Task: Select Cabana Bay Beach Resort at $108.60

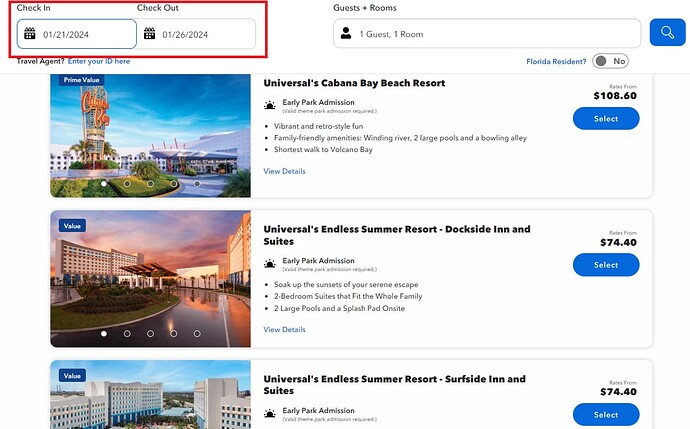Action: tap(606, 118)
